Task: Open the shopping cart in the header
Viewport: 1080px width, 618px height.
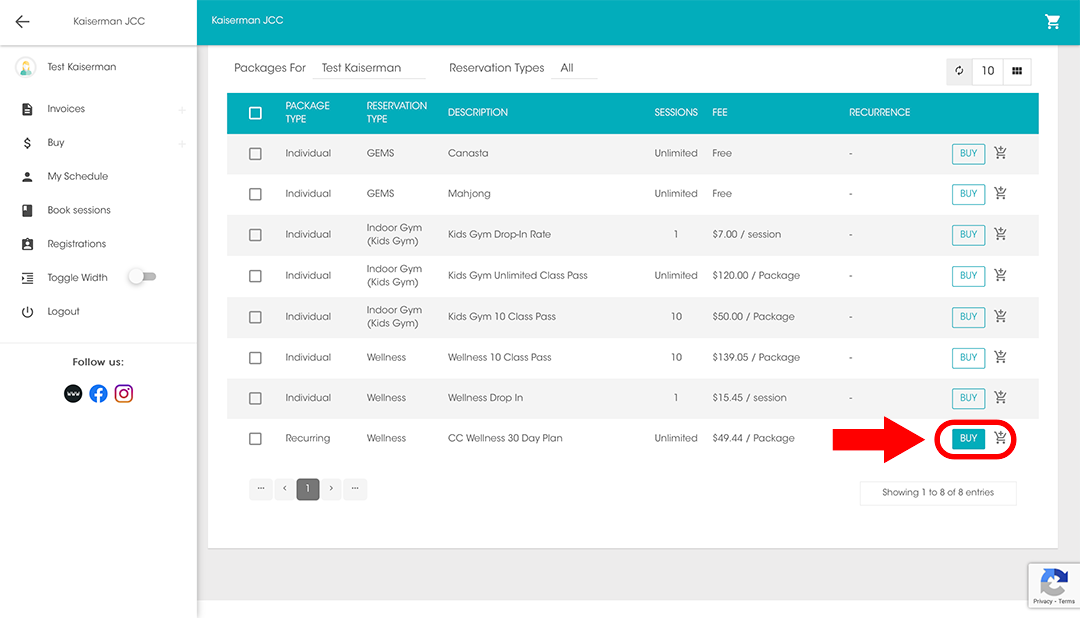Action: click(x=1052, y=21)
